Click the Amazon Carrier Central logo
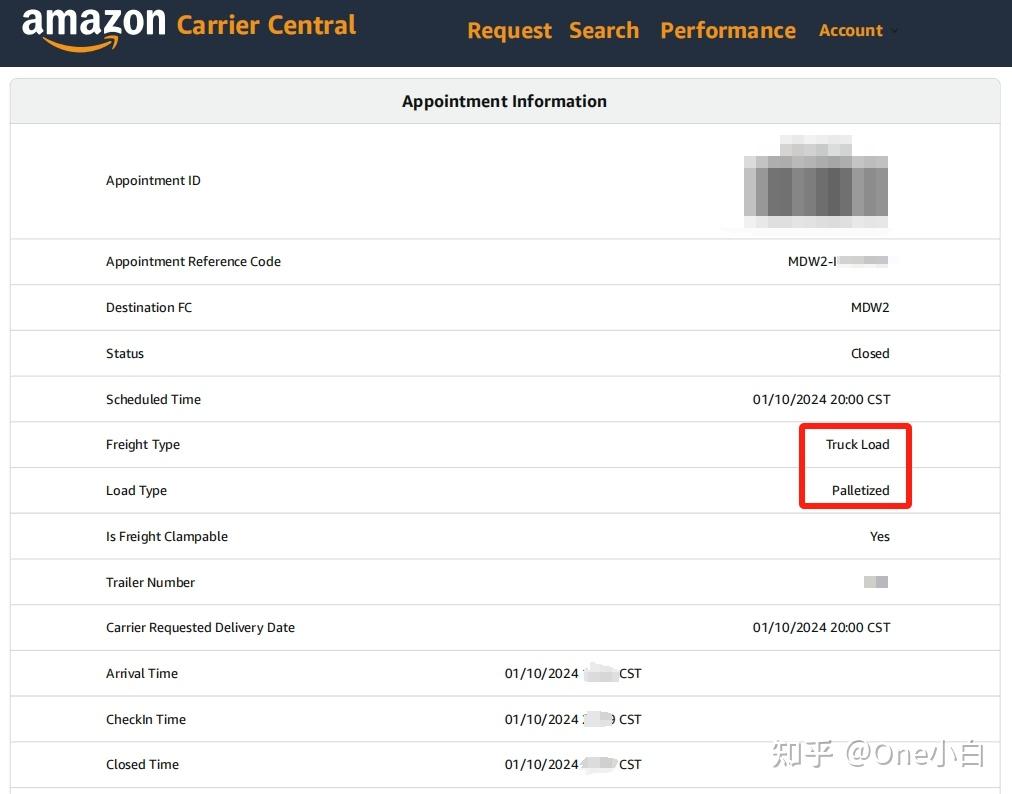This screenshot has height=794, width=1012. (x=189, y=29)
